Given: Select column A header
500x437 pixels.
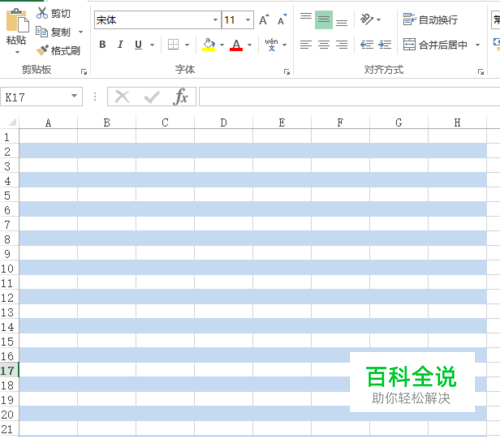Looking at the screenshot, I should point(48,123).
